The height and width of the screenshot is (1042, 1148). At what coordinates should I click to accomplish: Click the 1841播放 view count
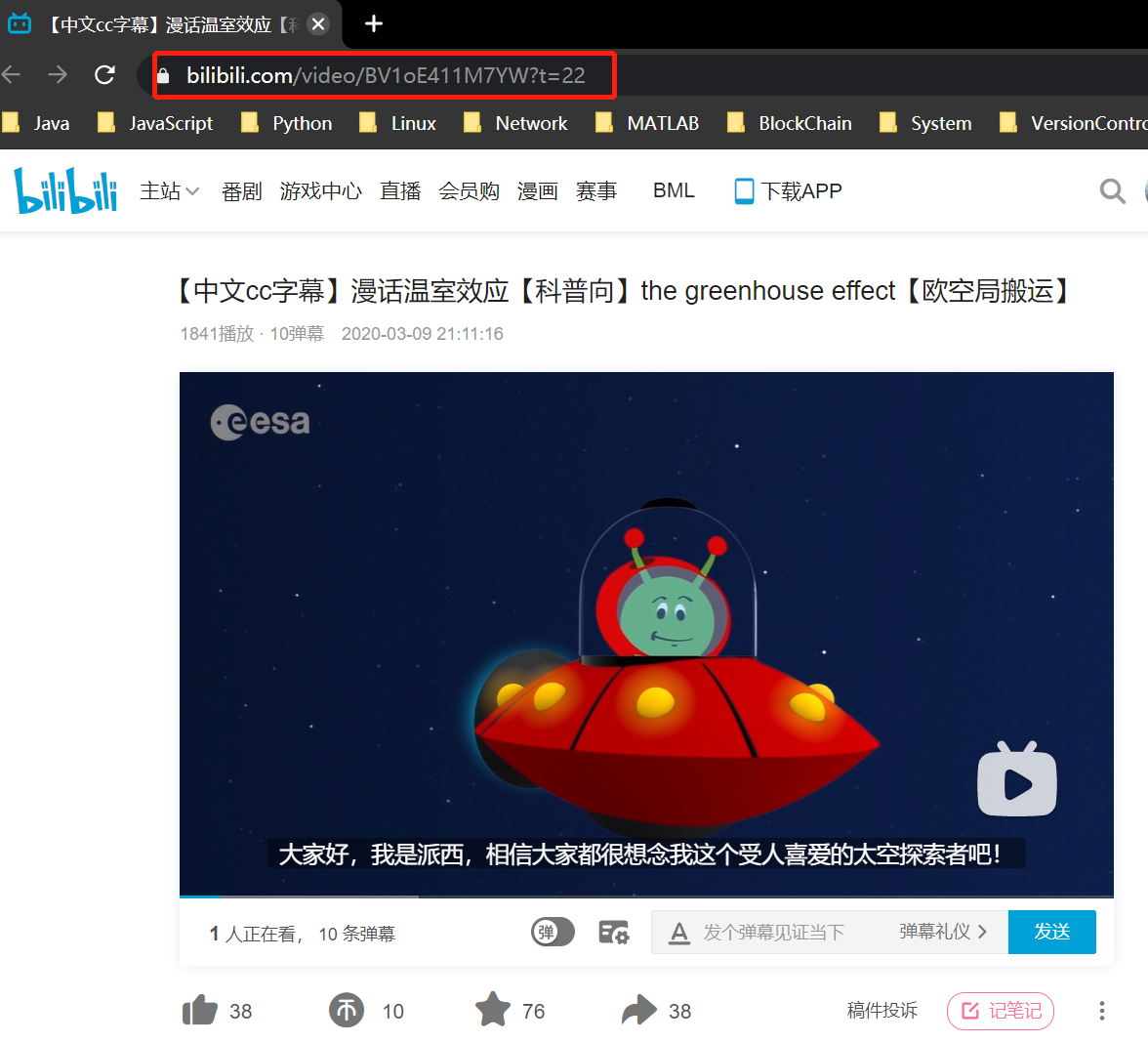pyautogui.click(x=217, y=334)
